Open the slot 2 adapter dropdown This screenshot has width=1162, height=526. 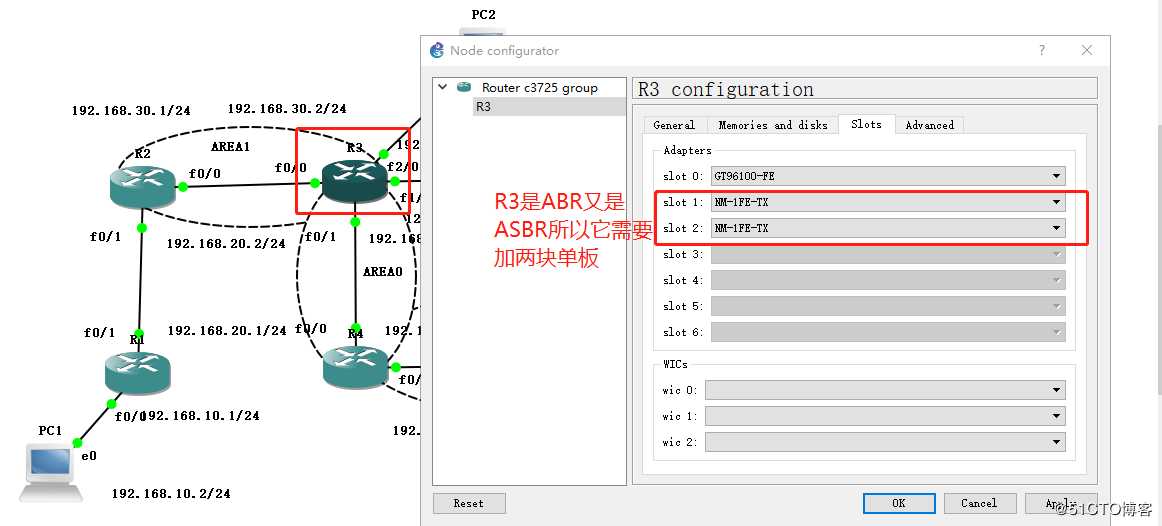pyautogui.click(x=888, y=228)
